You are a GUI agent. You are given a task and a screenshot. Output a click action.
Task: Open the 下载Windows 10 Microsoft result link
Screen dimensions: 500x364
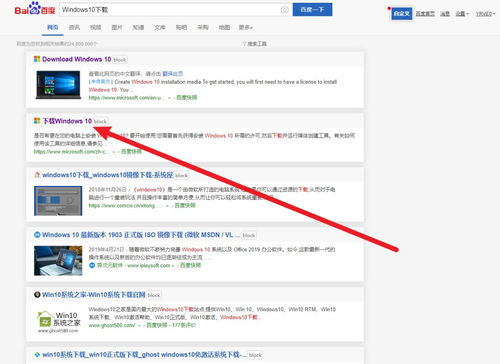67,121
